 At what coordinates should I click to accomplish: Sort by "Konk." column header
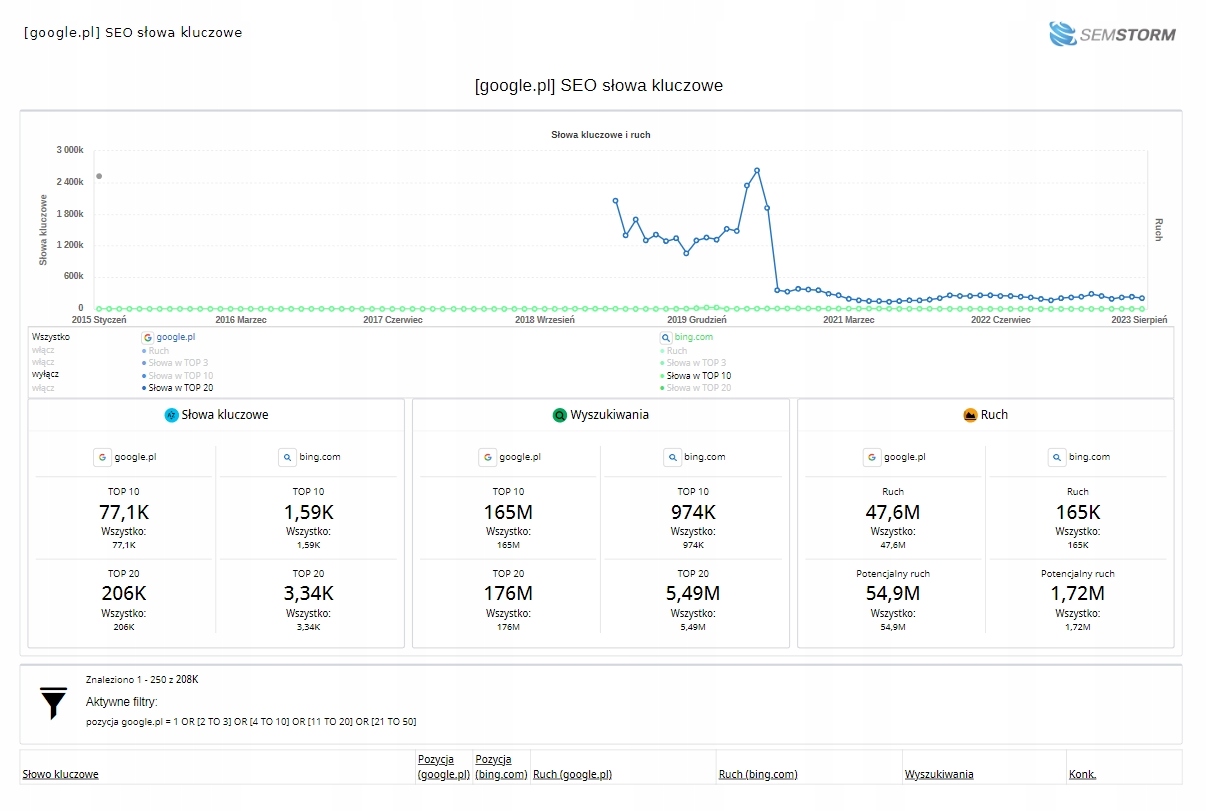tap(1082, 775)
